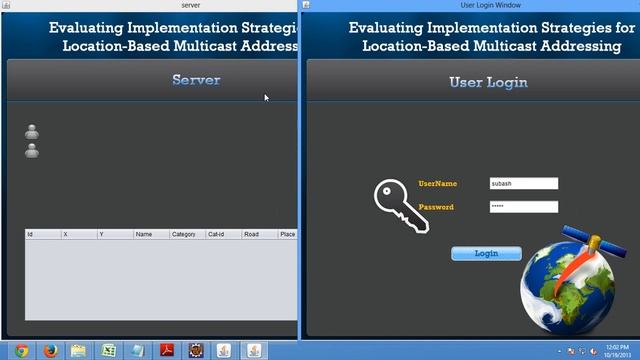Click the taskbar clock showing 12:02 PM
Screen dimensions: 640x360
617,351
